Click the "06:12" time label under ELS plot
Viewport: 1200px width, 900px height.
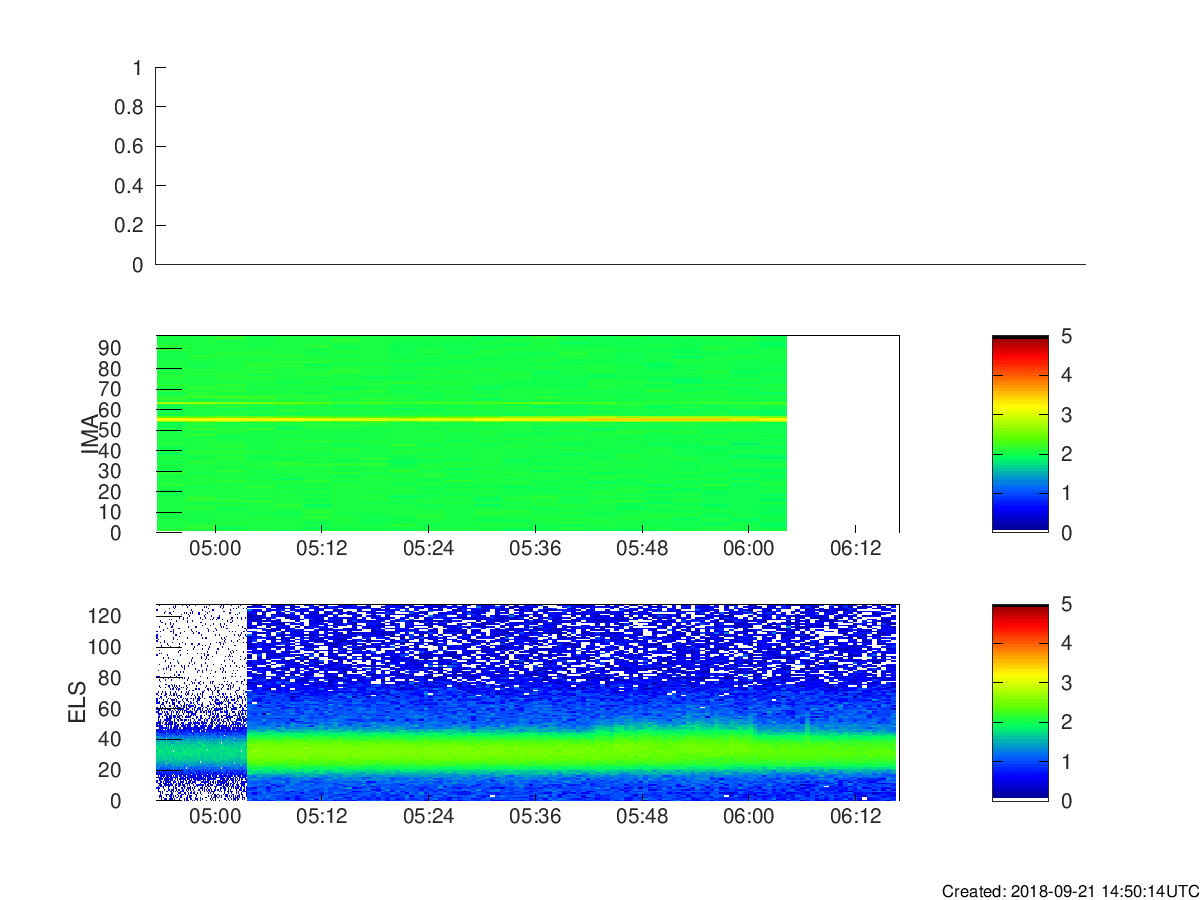click(x=856, y=817)
